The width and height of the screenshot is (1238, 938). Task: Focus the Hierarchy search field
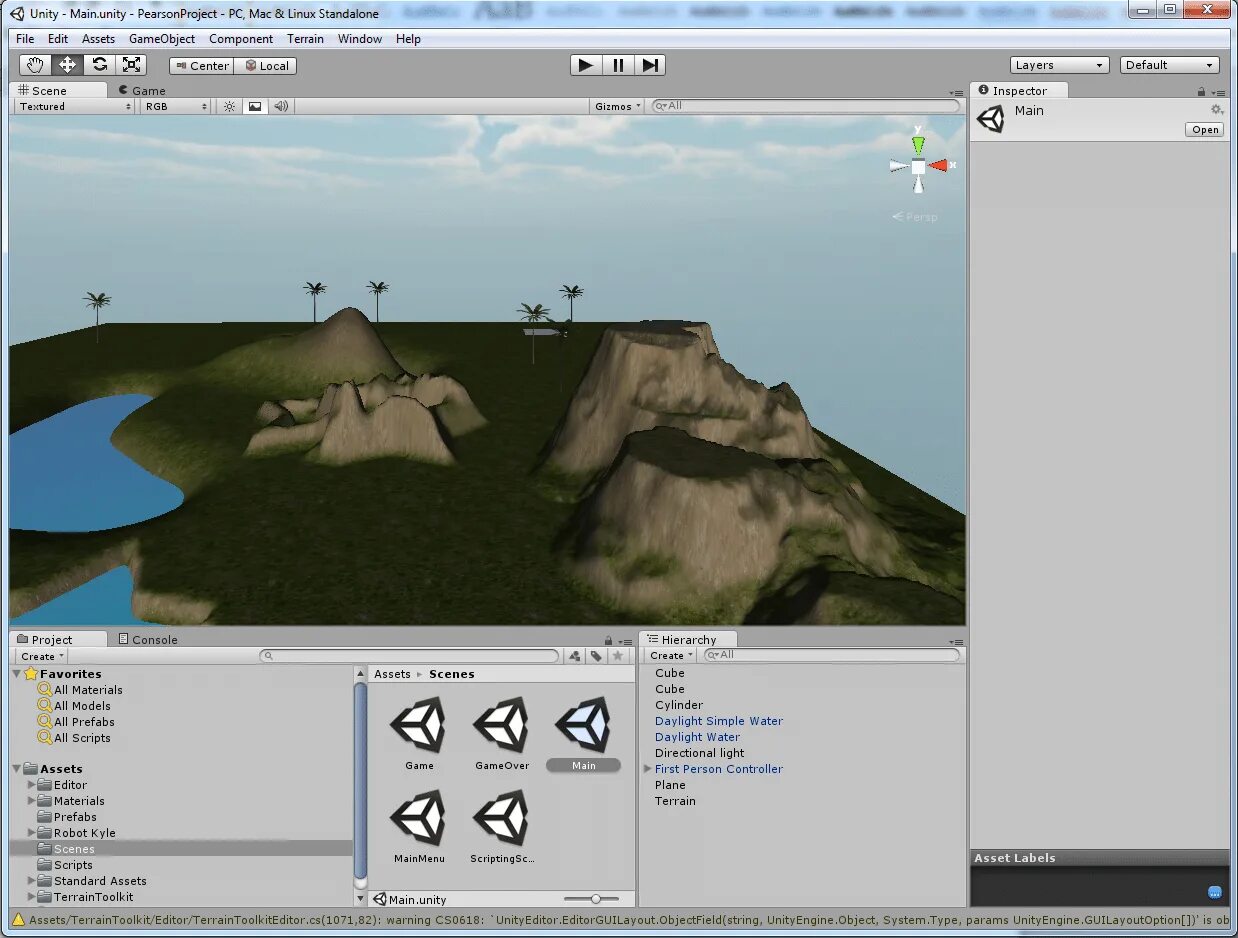[832, 655]
